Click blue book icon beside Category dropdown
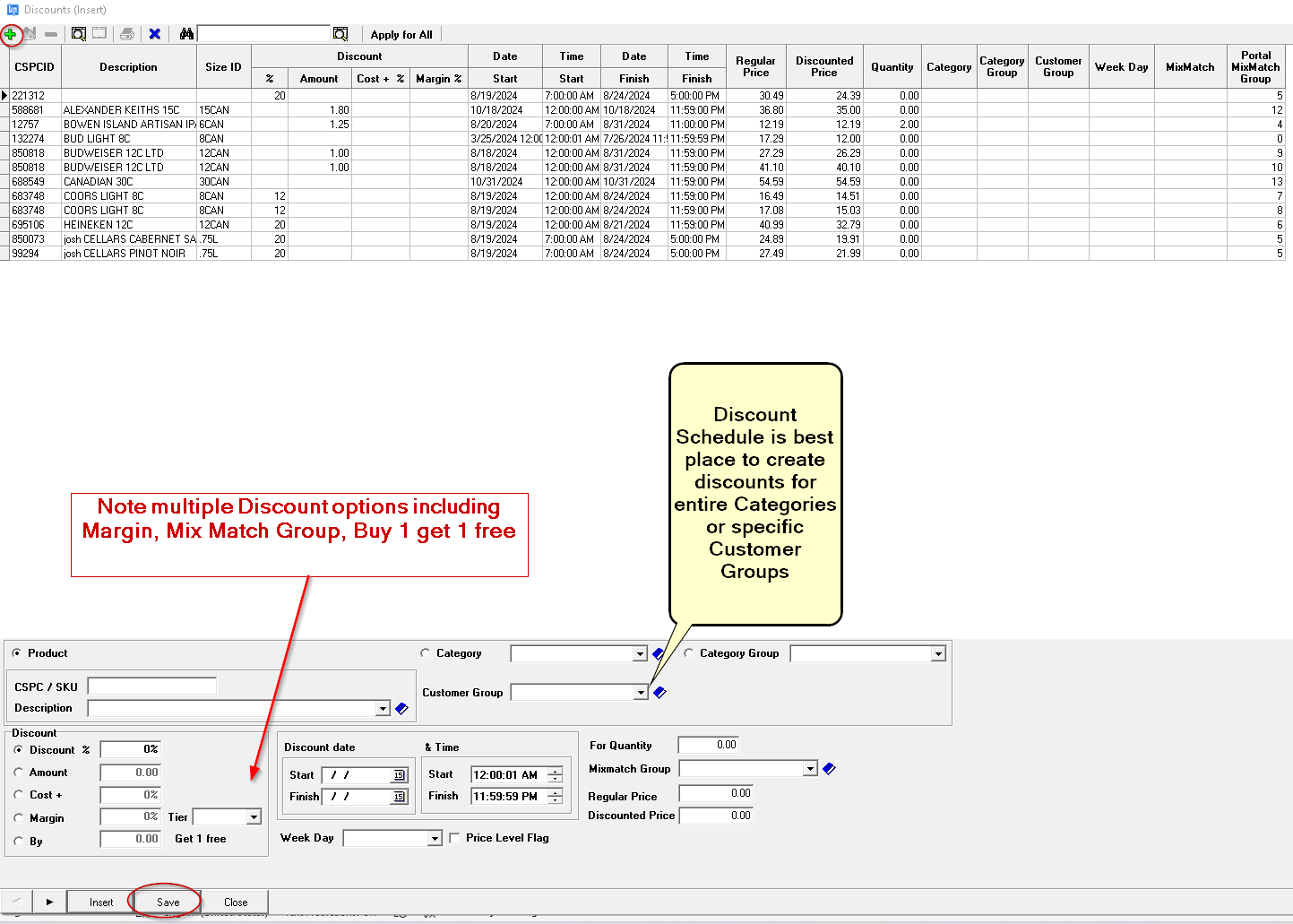1293x924 pixels. (x=659, y=653)
